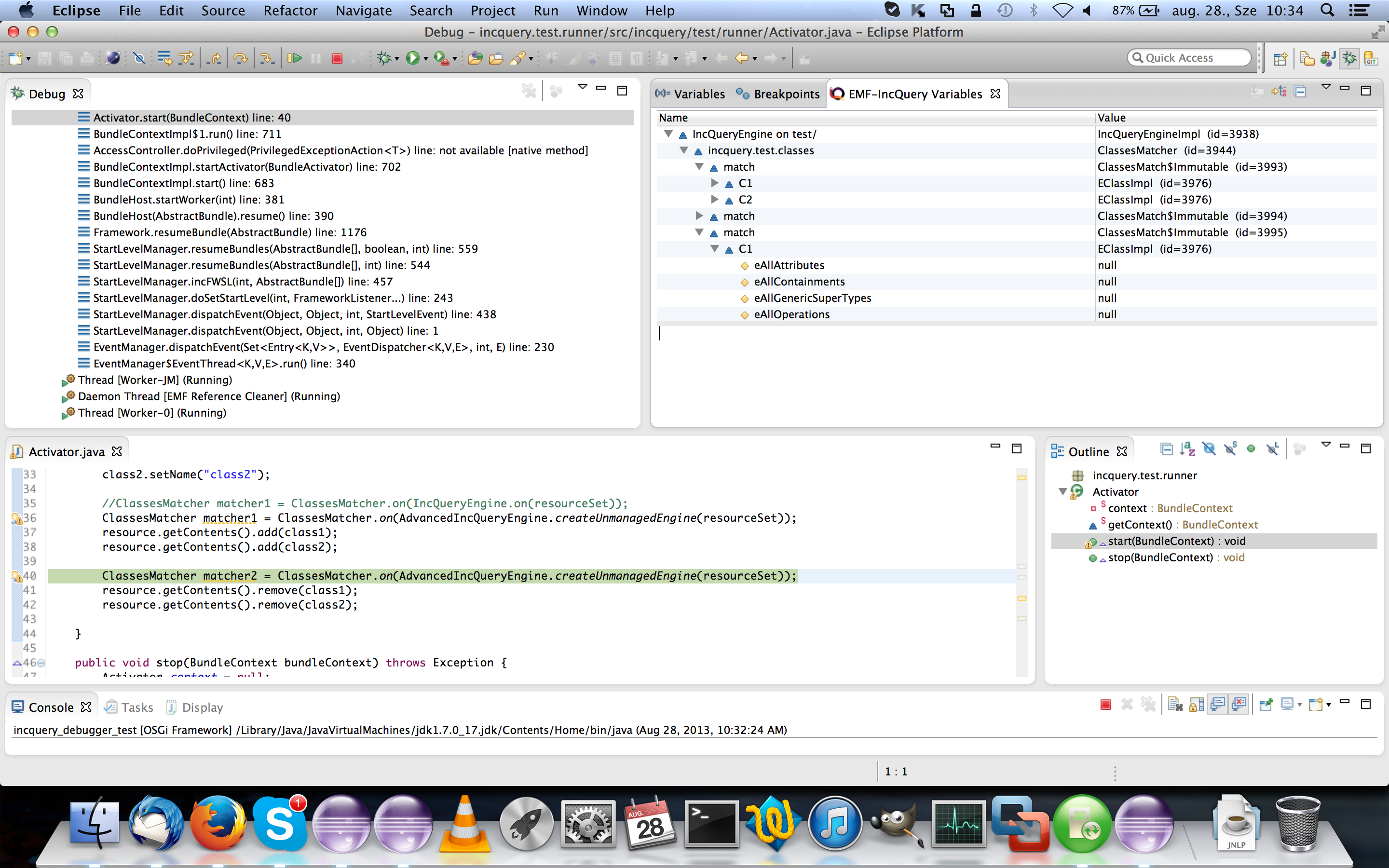Sort Outline members alphabetically
This screenshot has height=868, width=1389.
pos(1187,449)
